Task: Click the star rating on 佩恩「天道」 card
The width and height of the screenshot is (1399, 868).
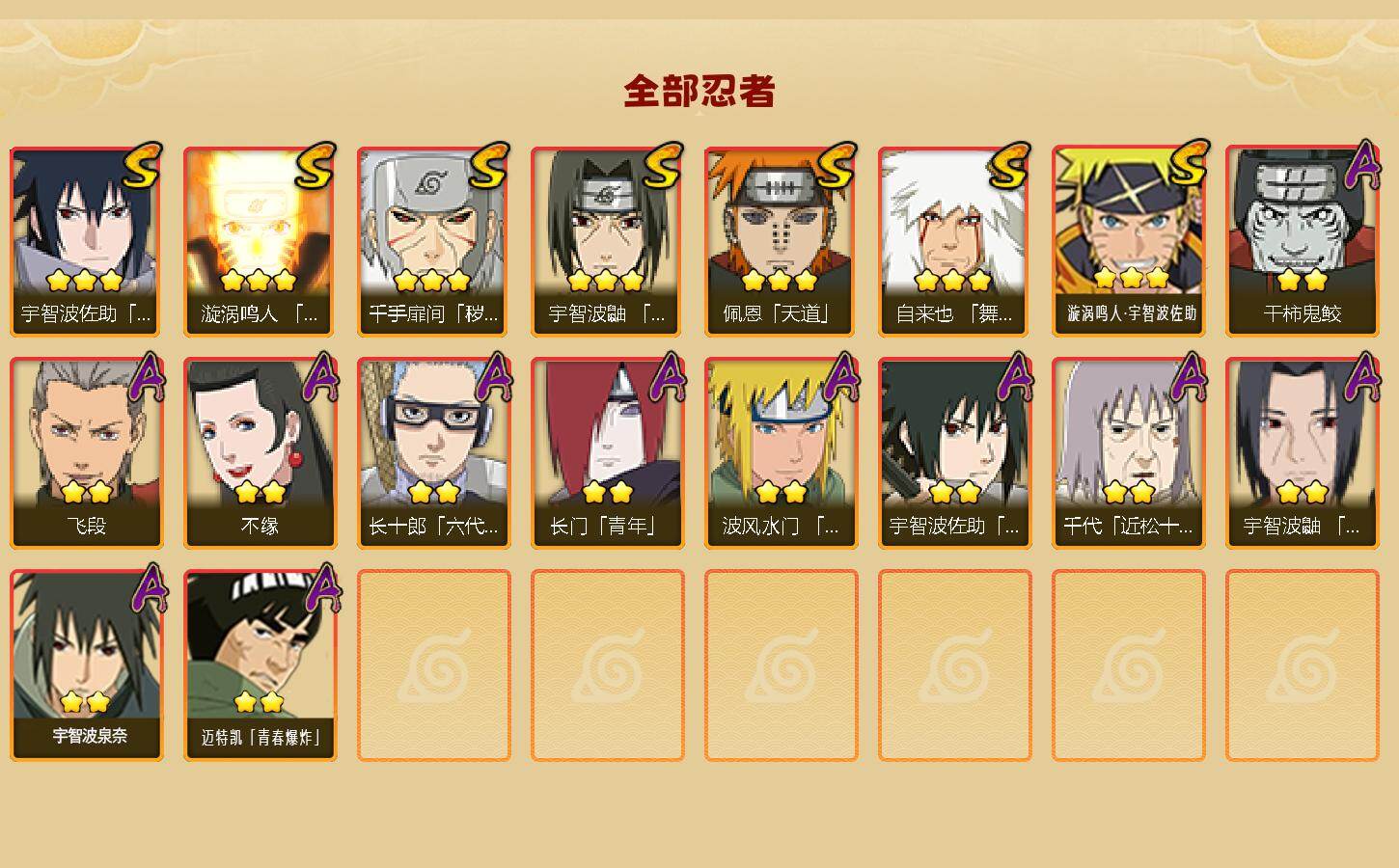Action: [x=780, y=281]
